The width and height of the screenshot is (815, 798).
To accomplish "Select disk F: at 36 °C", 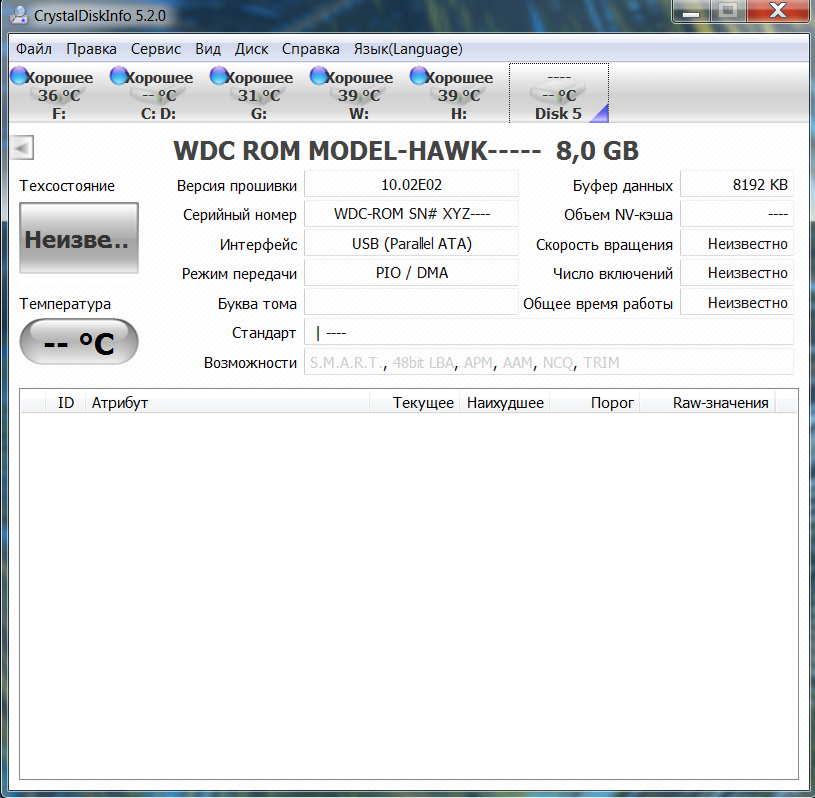I will pos(59,94).
